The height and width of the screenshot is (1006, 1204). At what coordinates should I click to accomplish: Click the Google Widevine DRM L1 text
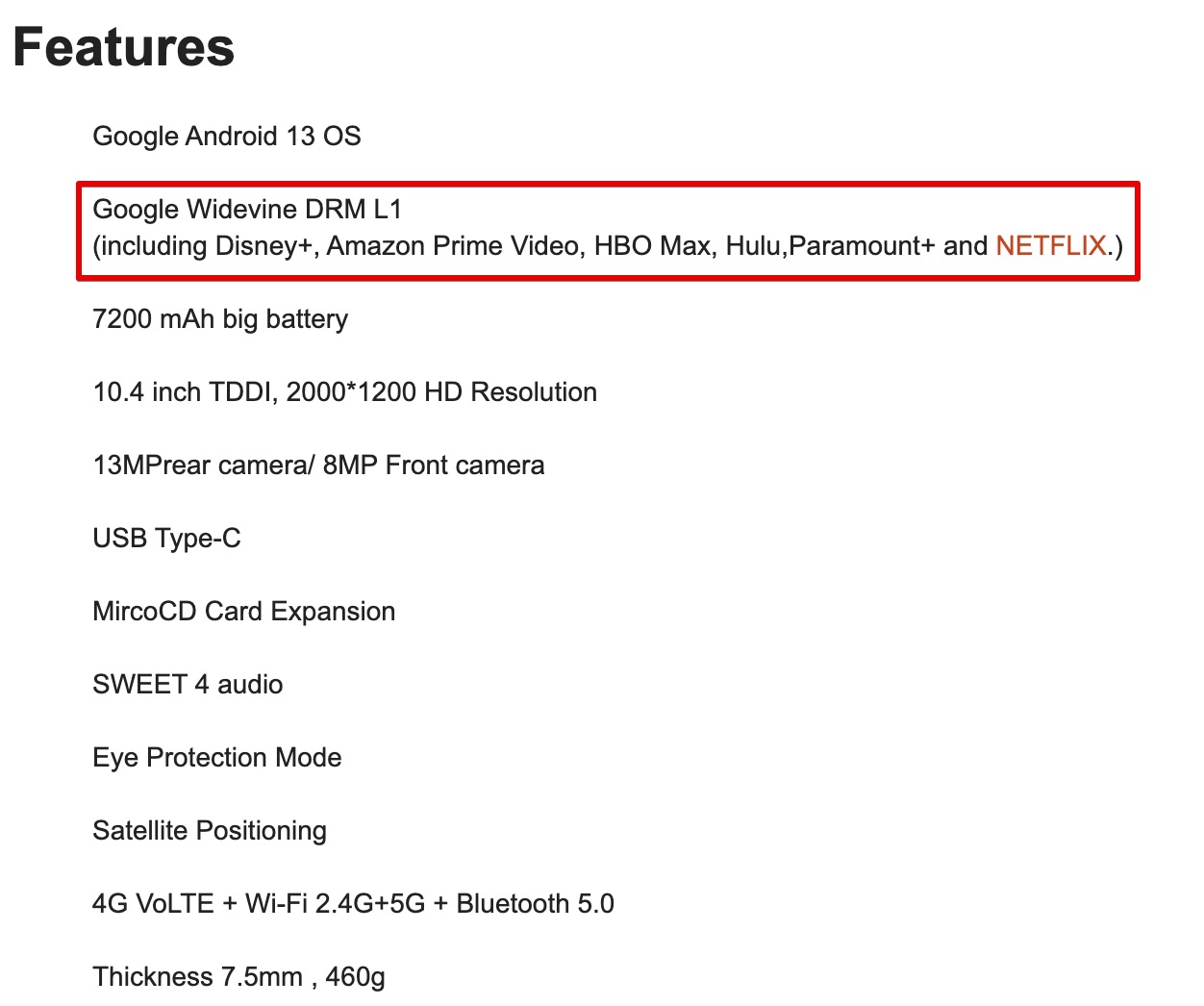(x=247, y=210)
